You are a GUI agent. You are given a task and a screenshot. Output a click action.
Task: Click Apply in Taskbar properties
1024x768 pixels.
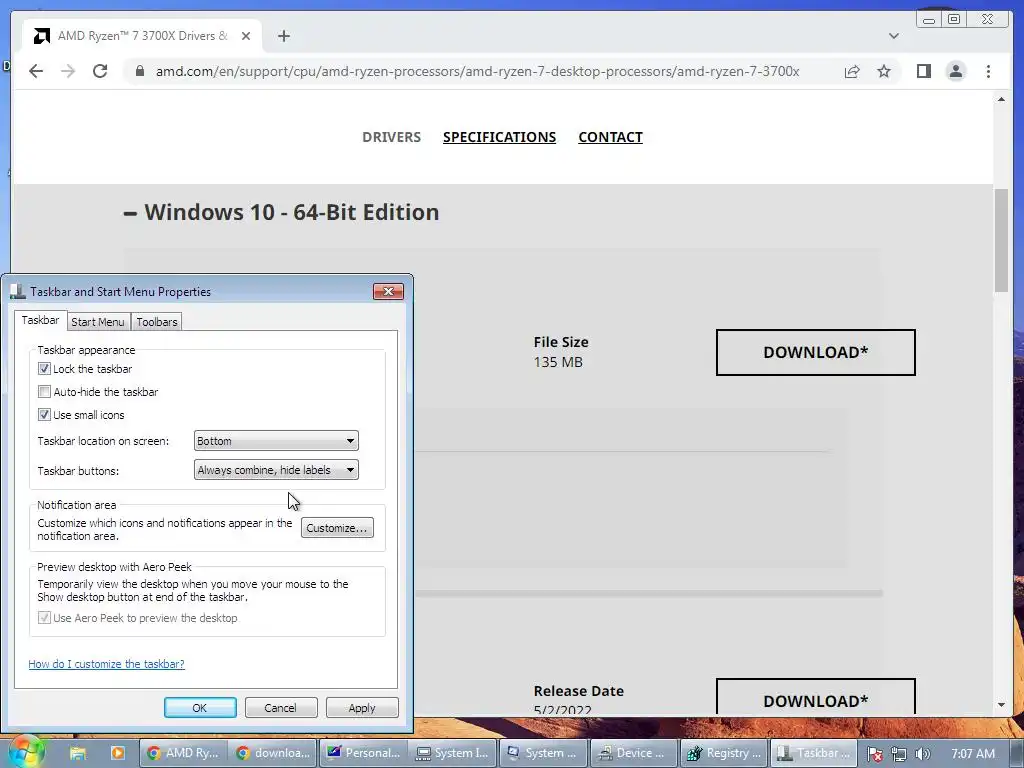(362, 708)
